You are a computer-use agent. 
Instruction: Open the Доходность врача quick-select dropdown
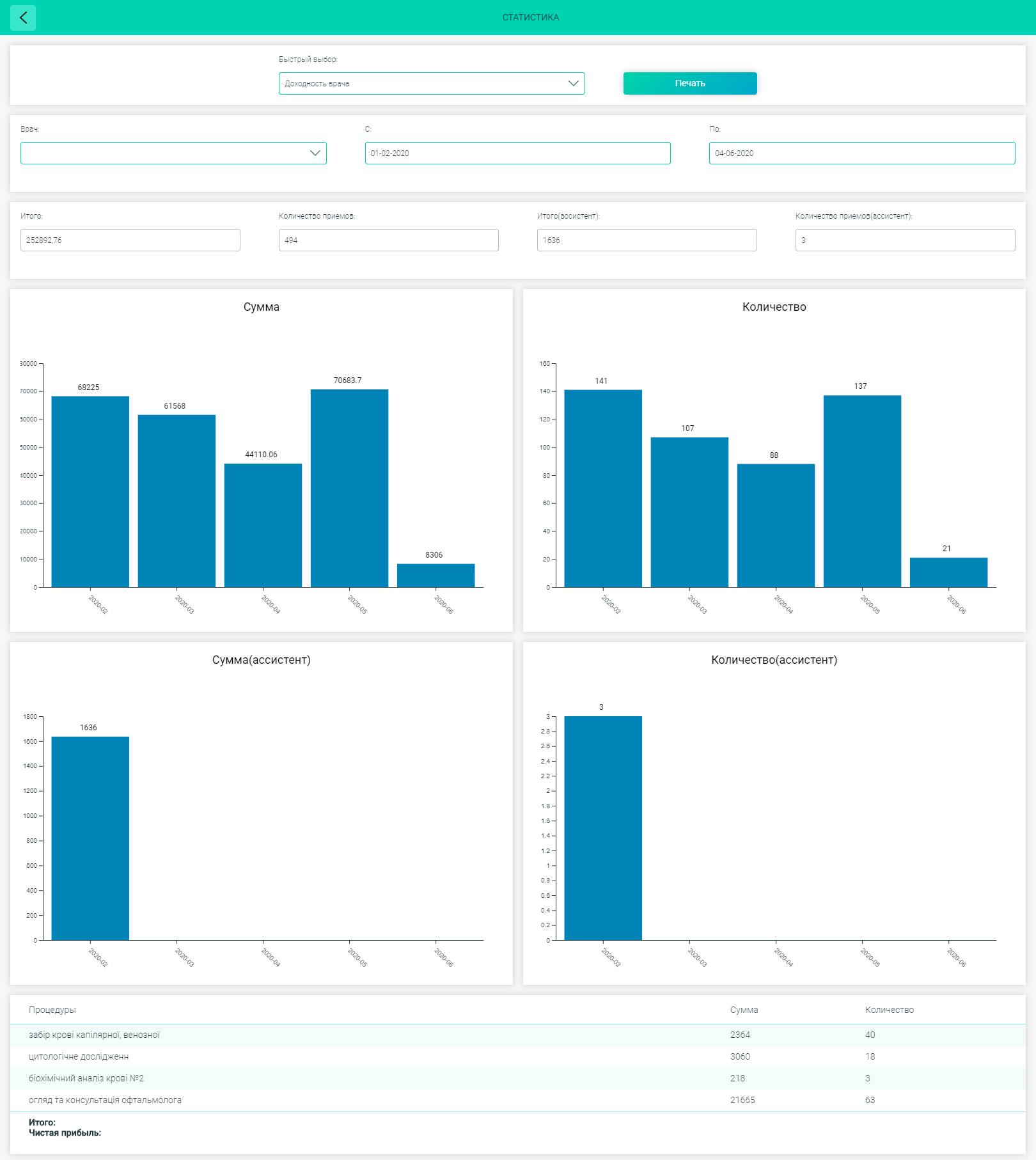point(432,83)
